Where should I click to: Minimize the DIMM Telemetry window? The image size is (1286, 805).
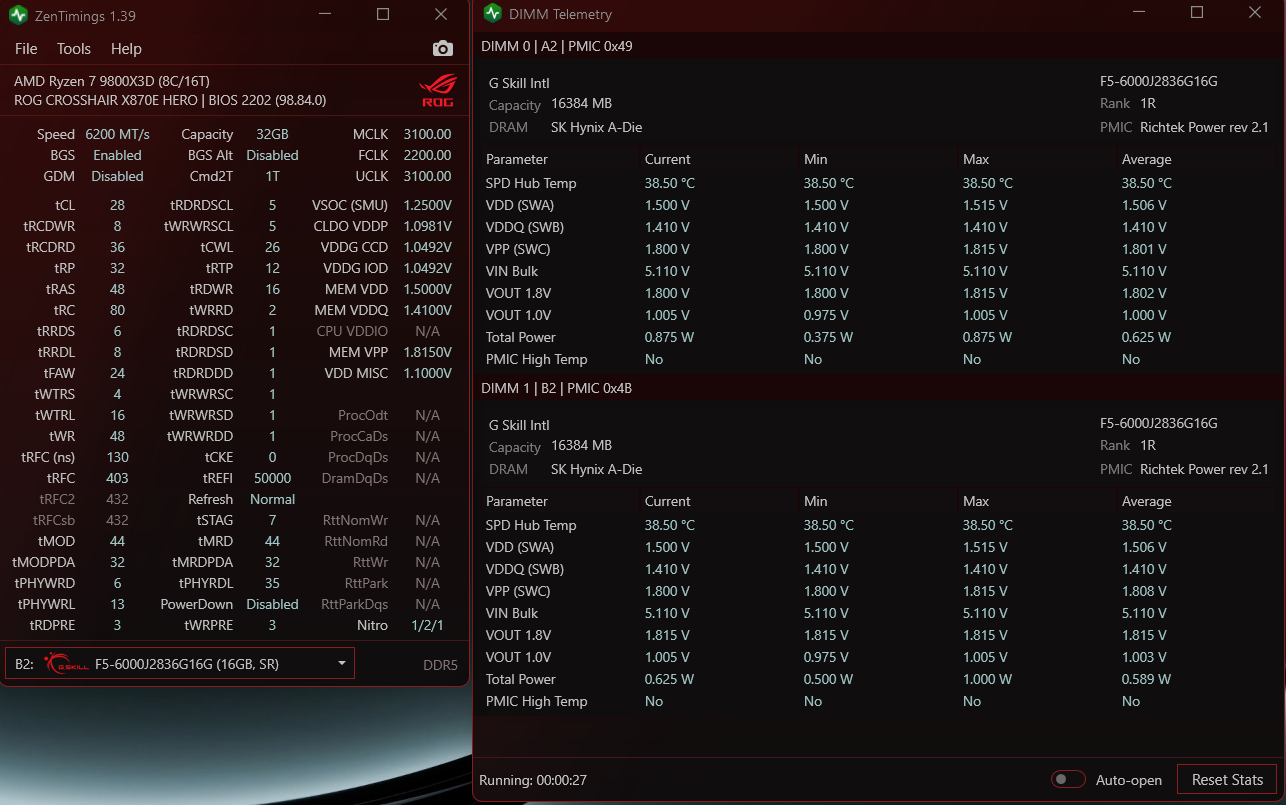(x=1139, y=13)
